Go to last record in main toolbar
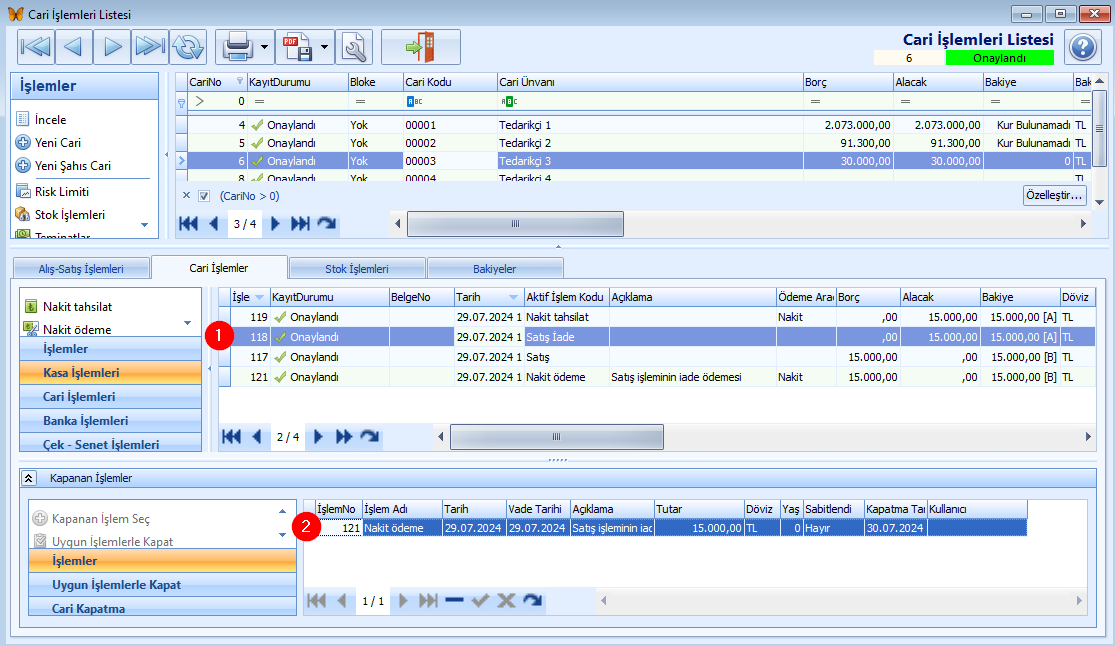 (x=149, y=47)
